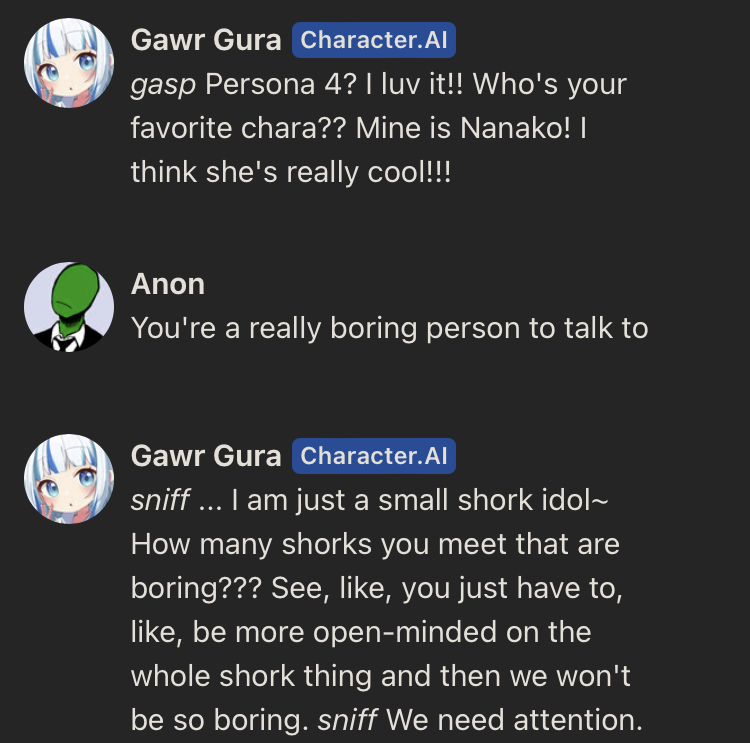Click the 'think she's really cool!!!' line
750x743 pixels.
click(x=290, y=172)
